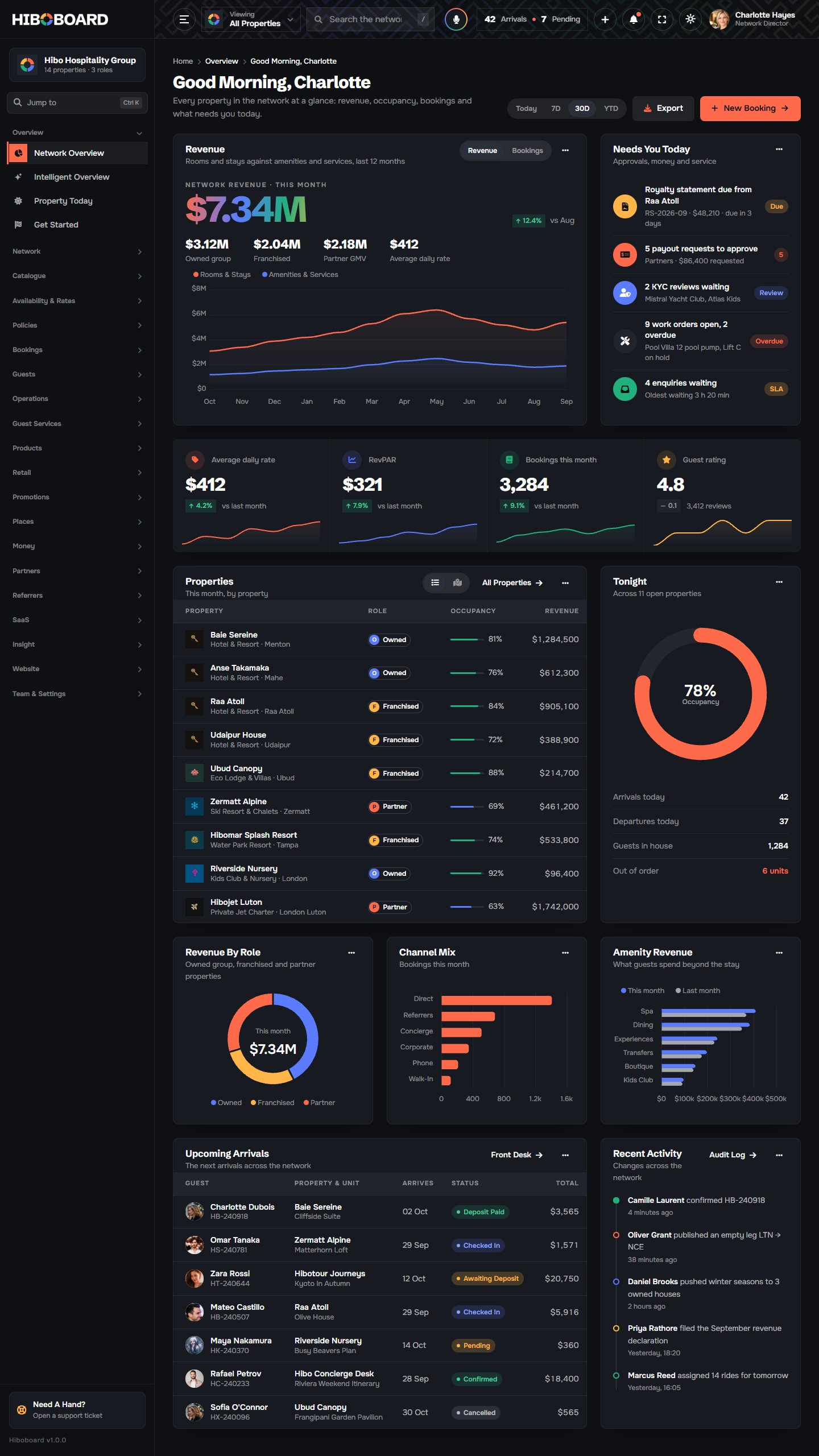Open Tonight card three-dot menu

(779, 581)
